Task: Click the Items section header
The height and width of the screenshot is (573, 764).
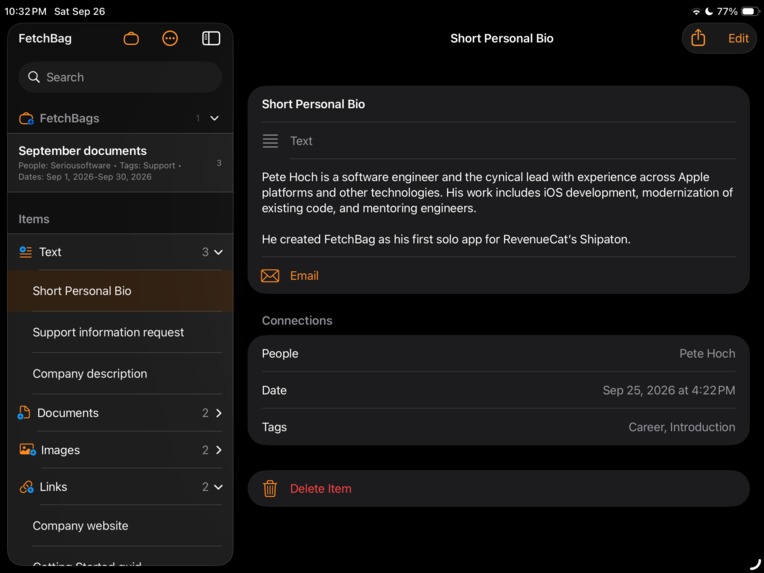Action: 34,219
